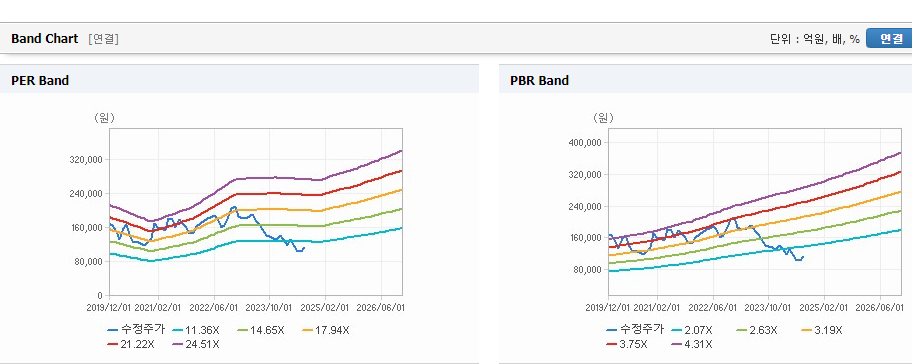Toggle 14.65X series in PER legend

pos(261,330)
